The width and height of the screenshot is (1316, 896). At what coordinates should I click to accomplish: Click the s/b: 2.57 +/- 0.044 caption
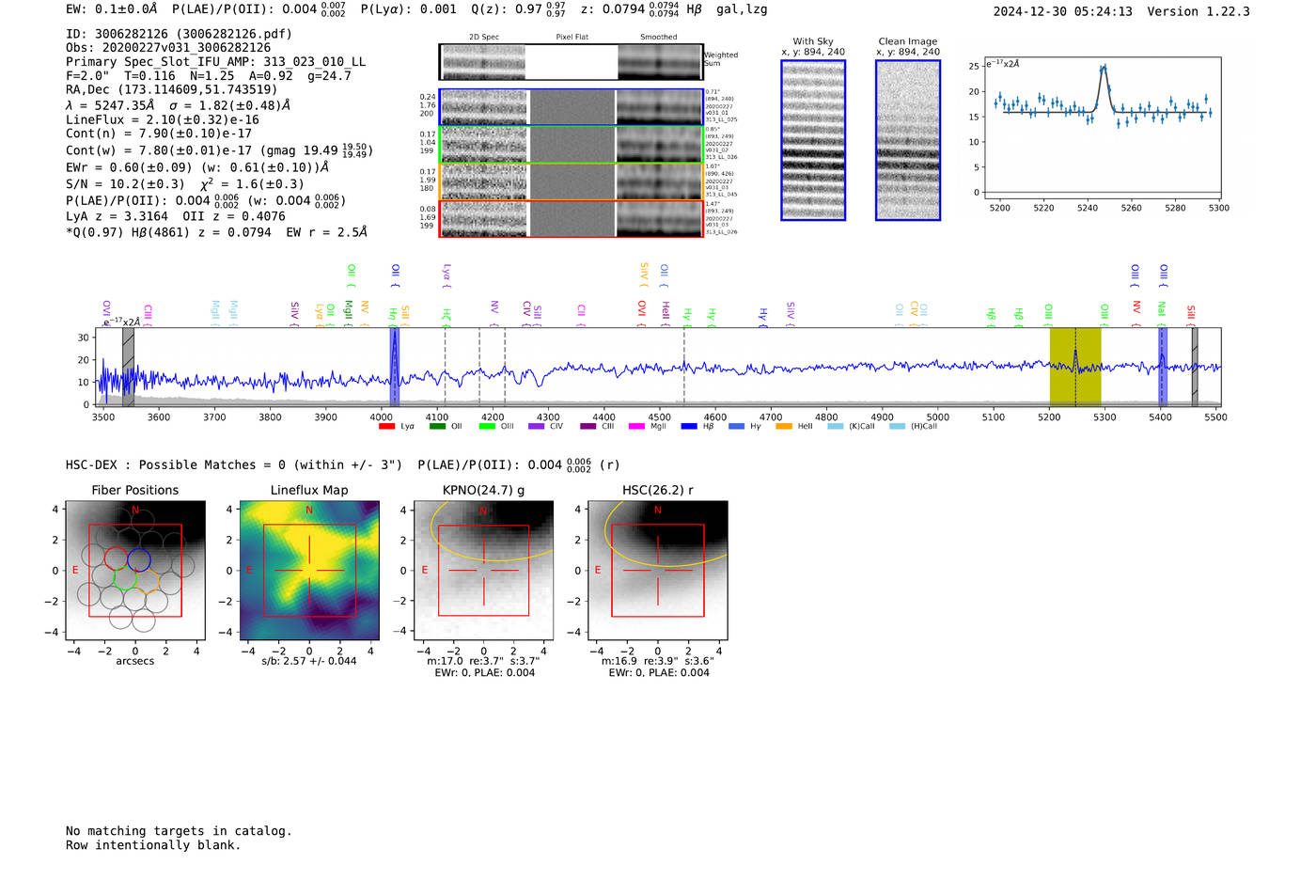(x=309, y=661)
